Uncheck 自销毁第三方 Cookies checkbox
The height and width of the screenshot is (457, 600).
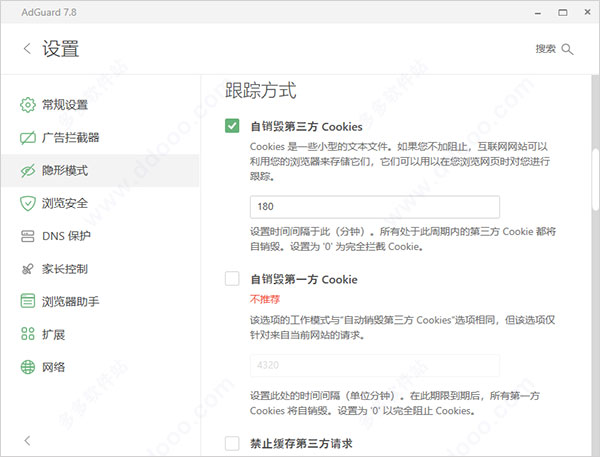point(232,126)
